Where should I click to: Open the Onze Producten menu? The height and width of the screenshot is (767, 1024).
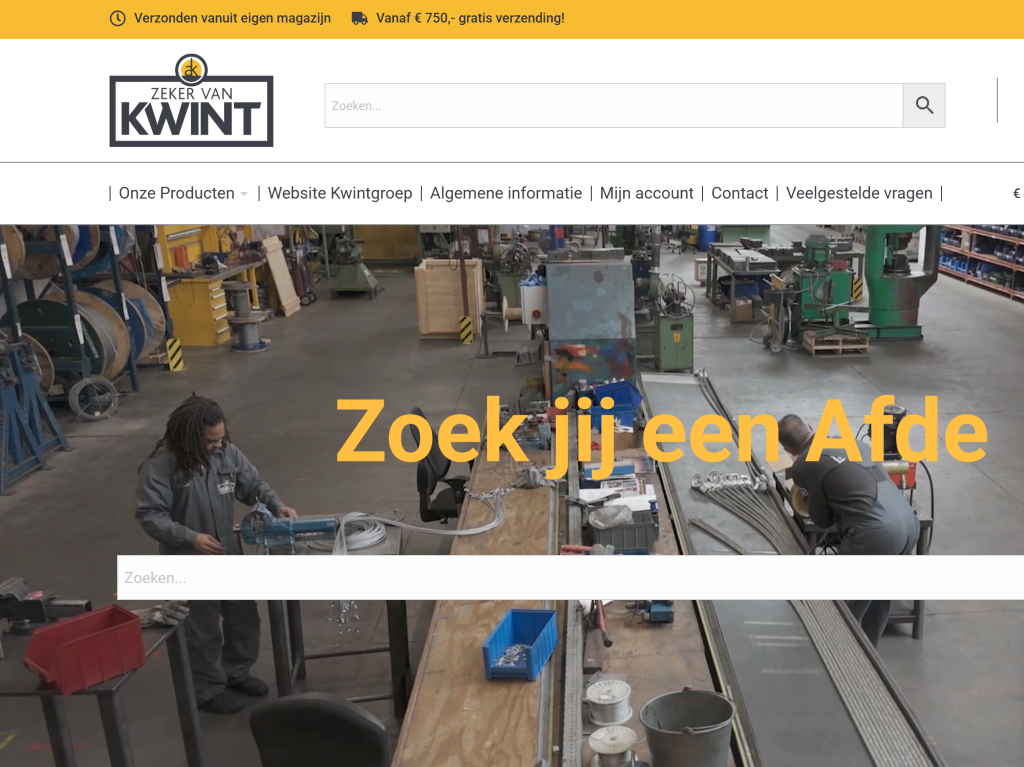(x=176, y=193)
